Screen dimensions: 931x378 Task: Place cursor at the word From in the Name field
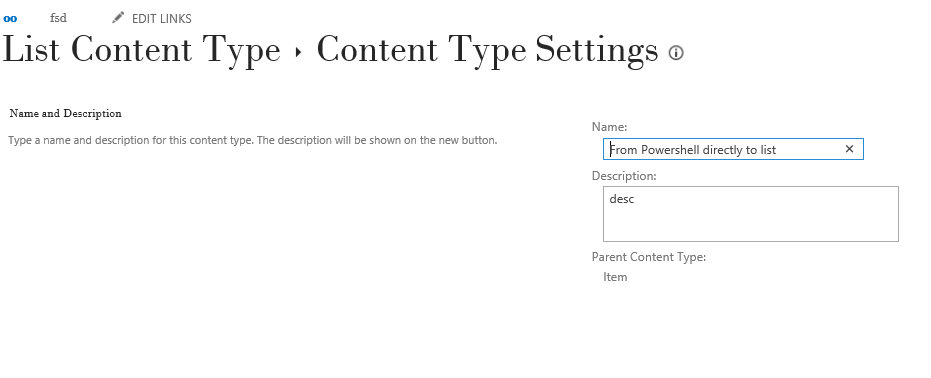click(x=623, y=150)
